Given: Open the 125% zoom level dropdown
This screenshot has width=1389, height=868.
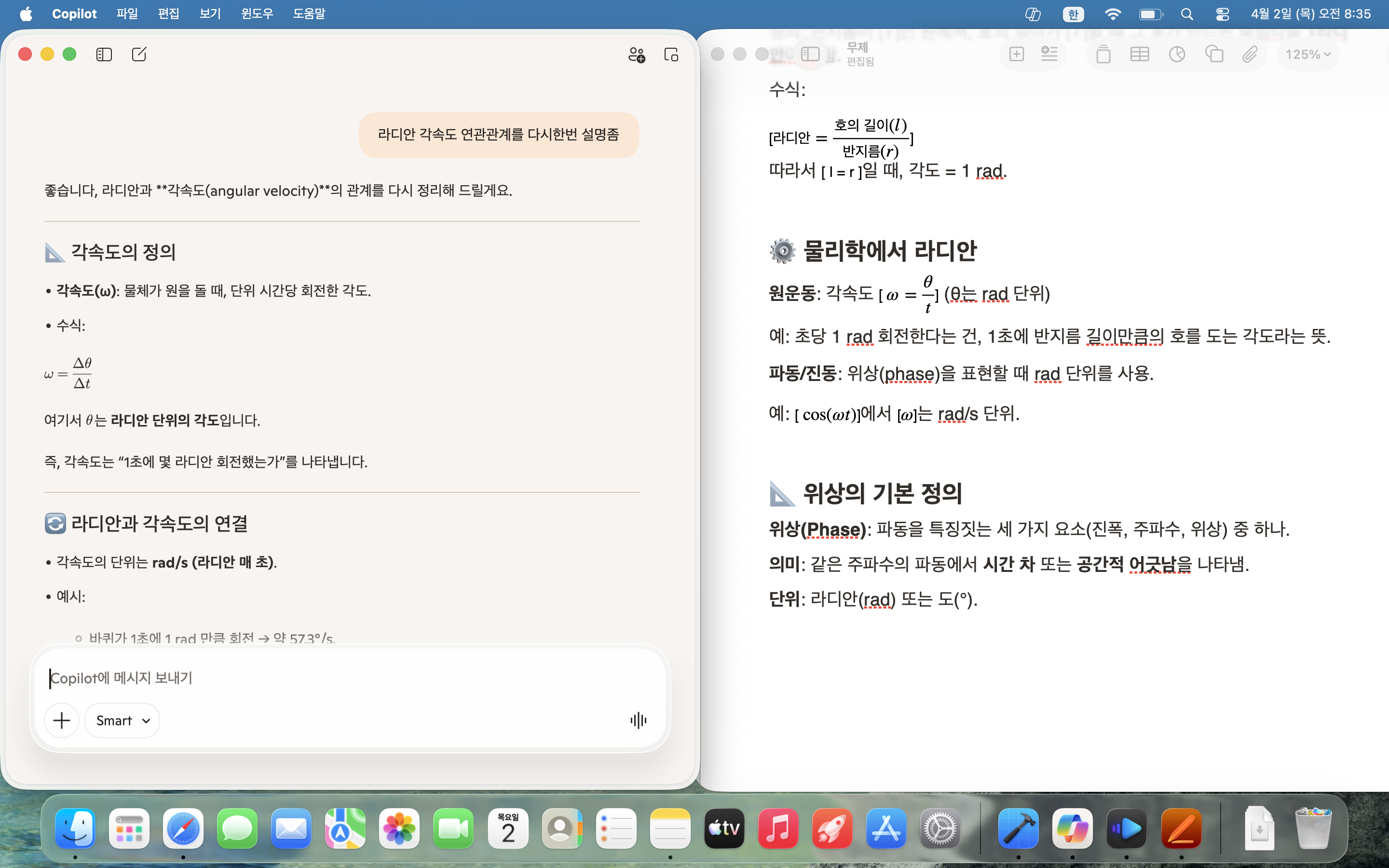Looking at the screenshot, I should coord(1307,54).
